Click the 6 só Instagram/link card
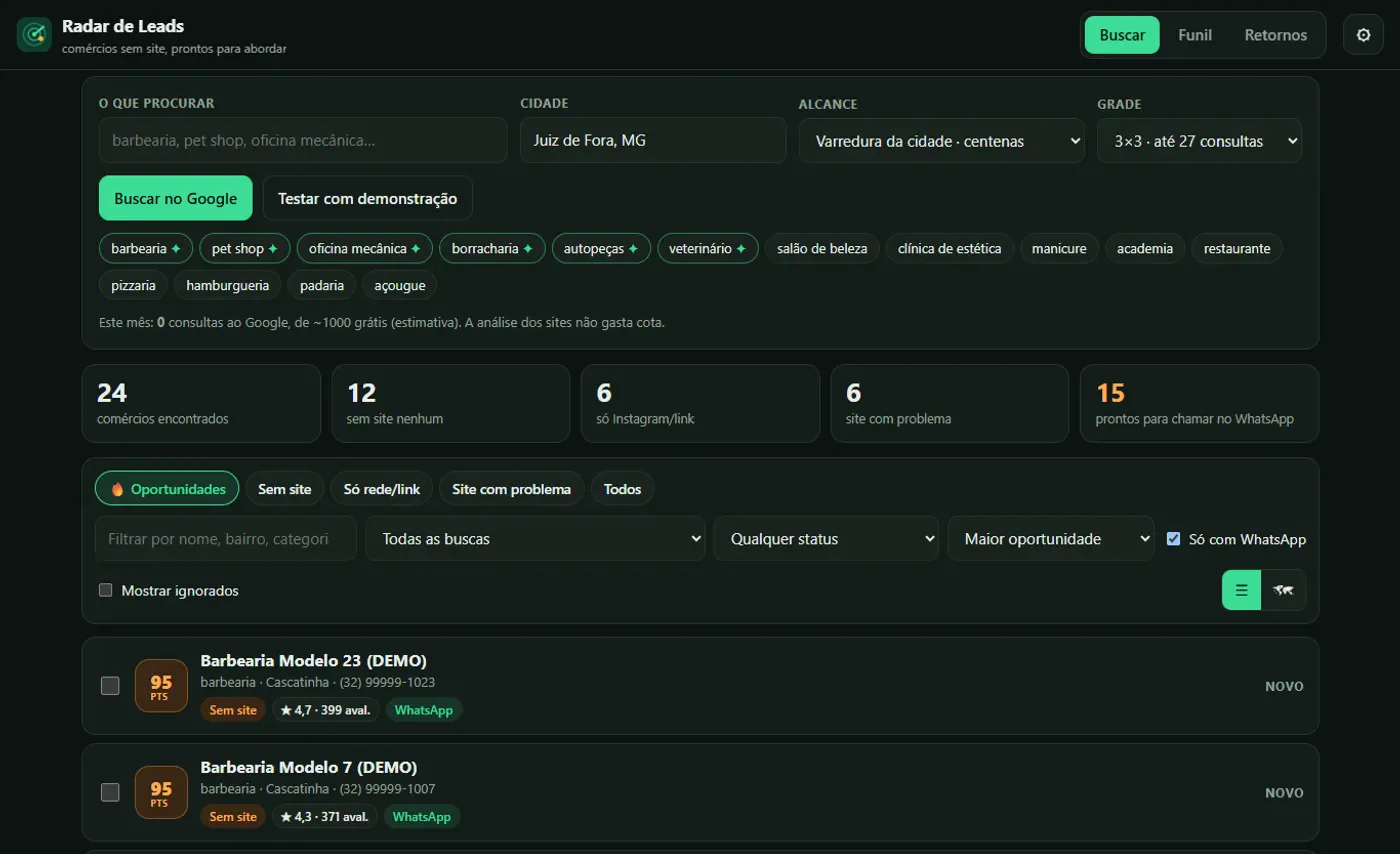Viewport: 1400px width, 854px height. pos(700,403)
